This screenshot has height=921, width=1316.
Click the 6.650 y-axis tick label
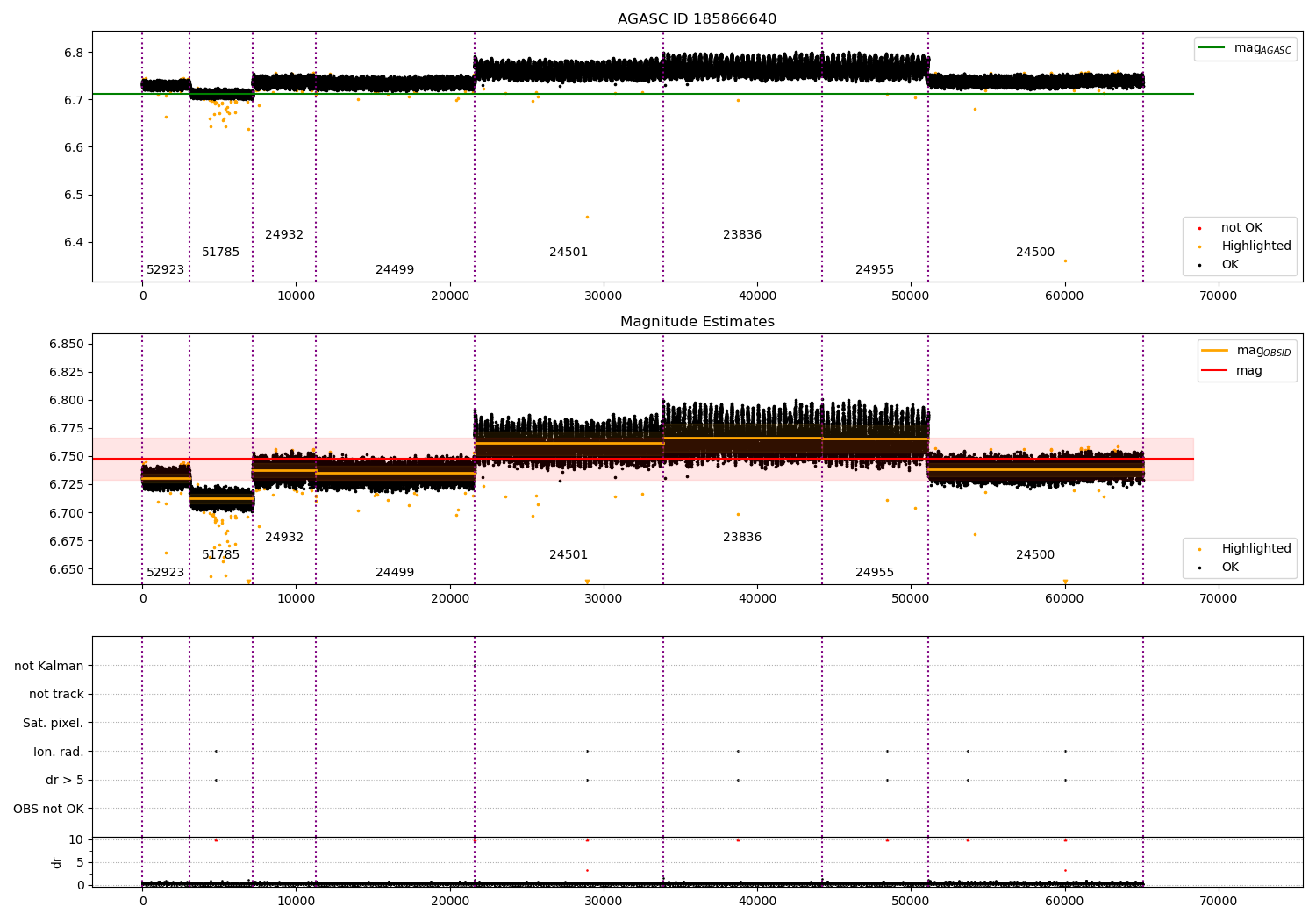tap(67, 569)
